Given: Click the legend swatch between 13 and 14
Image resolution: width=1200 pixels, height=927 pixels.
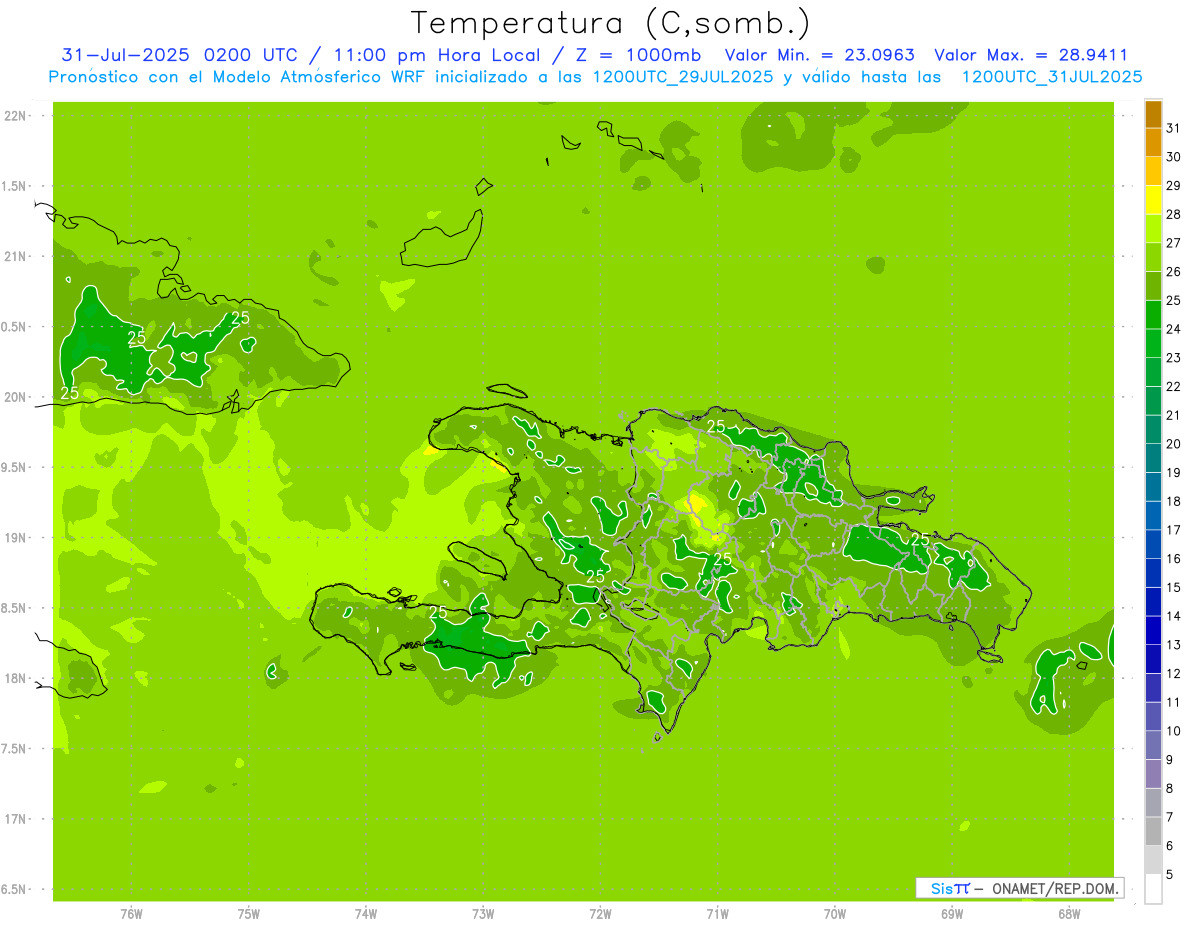Looking at the screenshot, I should tap(1153, 630).
